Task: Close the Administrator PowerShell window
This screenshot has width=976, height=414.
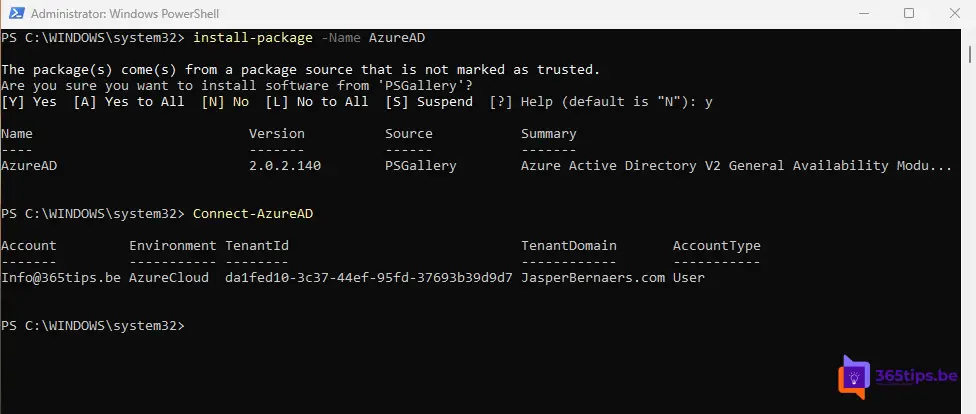Action: [954, 13]
